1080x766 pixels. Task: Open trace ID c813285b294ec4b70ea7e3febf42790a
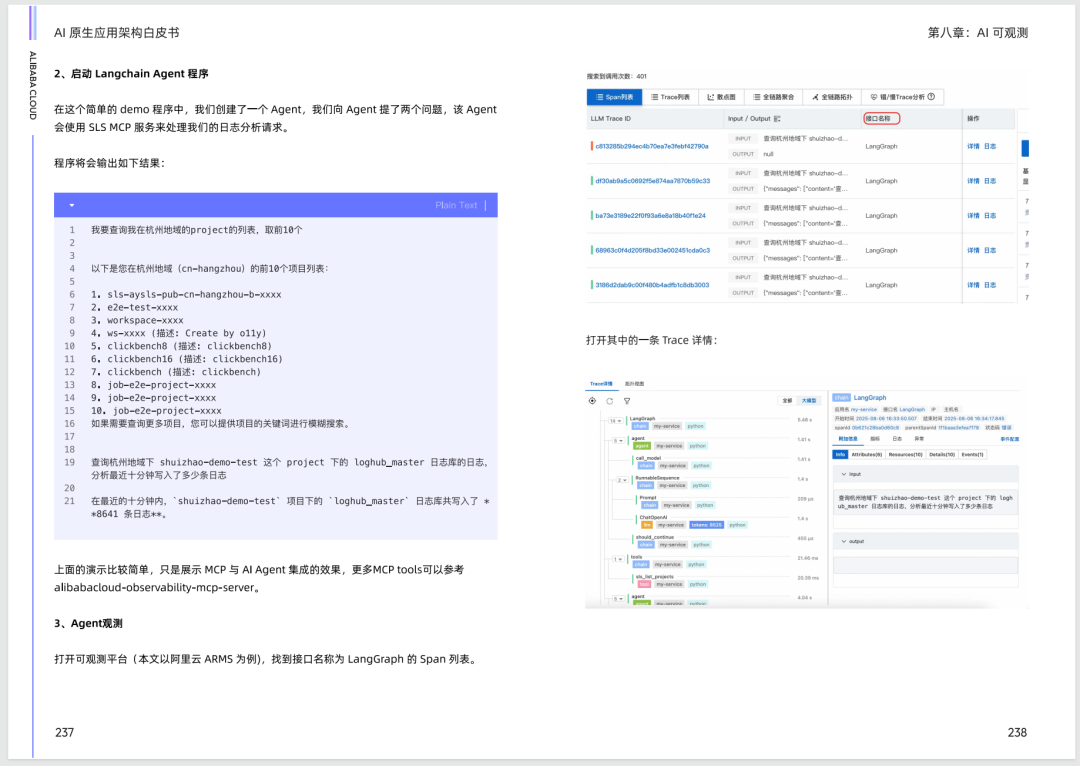[652, 146]
